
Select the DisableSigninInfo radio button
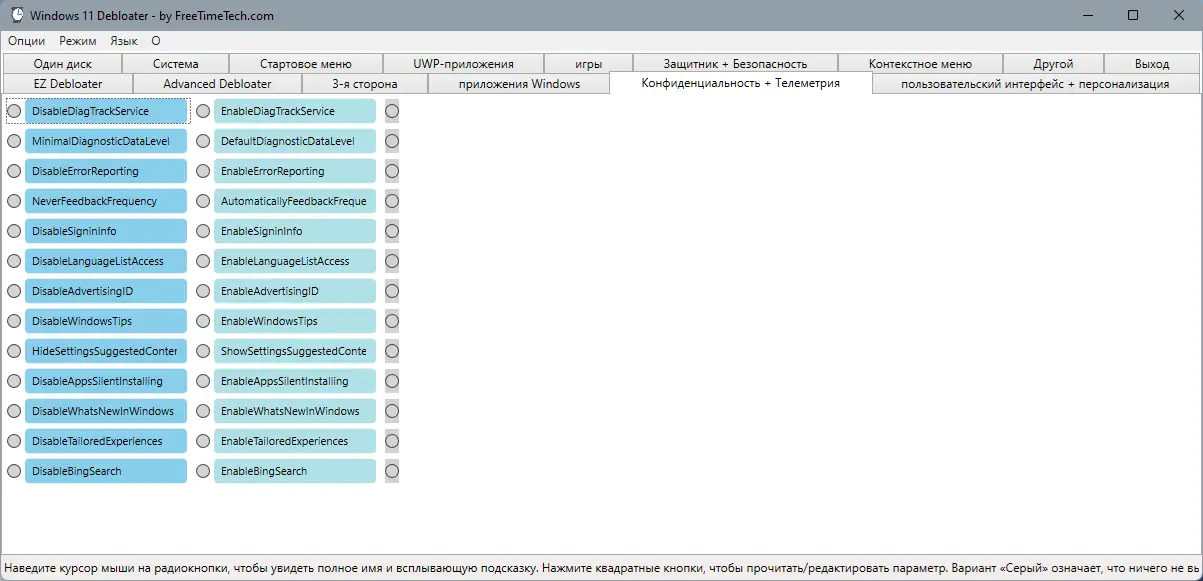tap(14, 231)
